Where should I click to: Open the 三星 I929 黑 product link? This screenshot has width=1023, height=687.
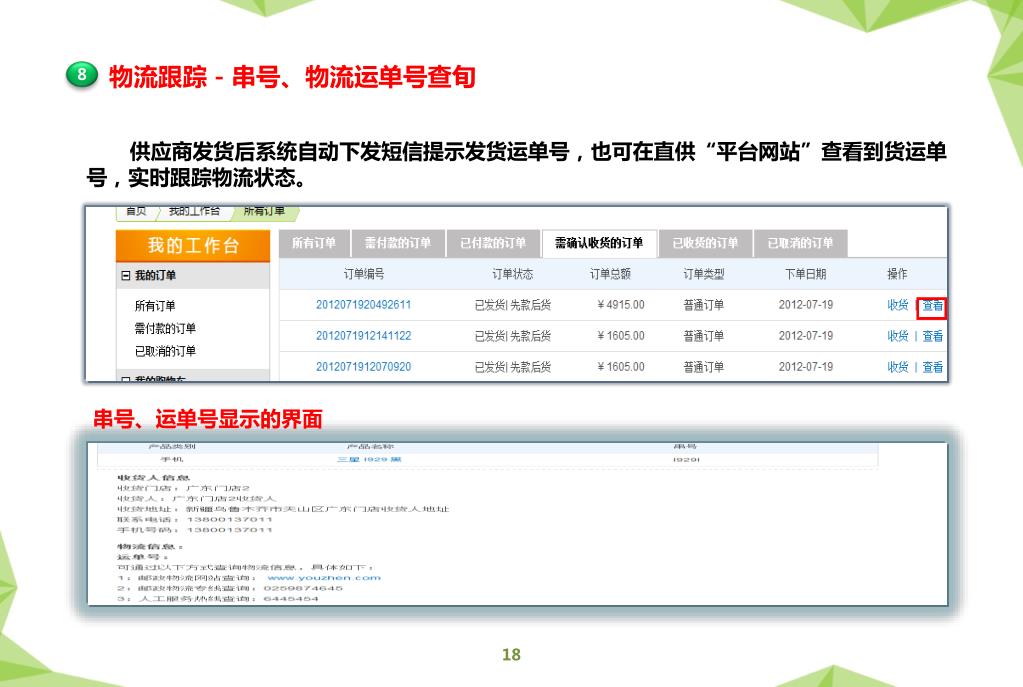coord(369,459)
